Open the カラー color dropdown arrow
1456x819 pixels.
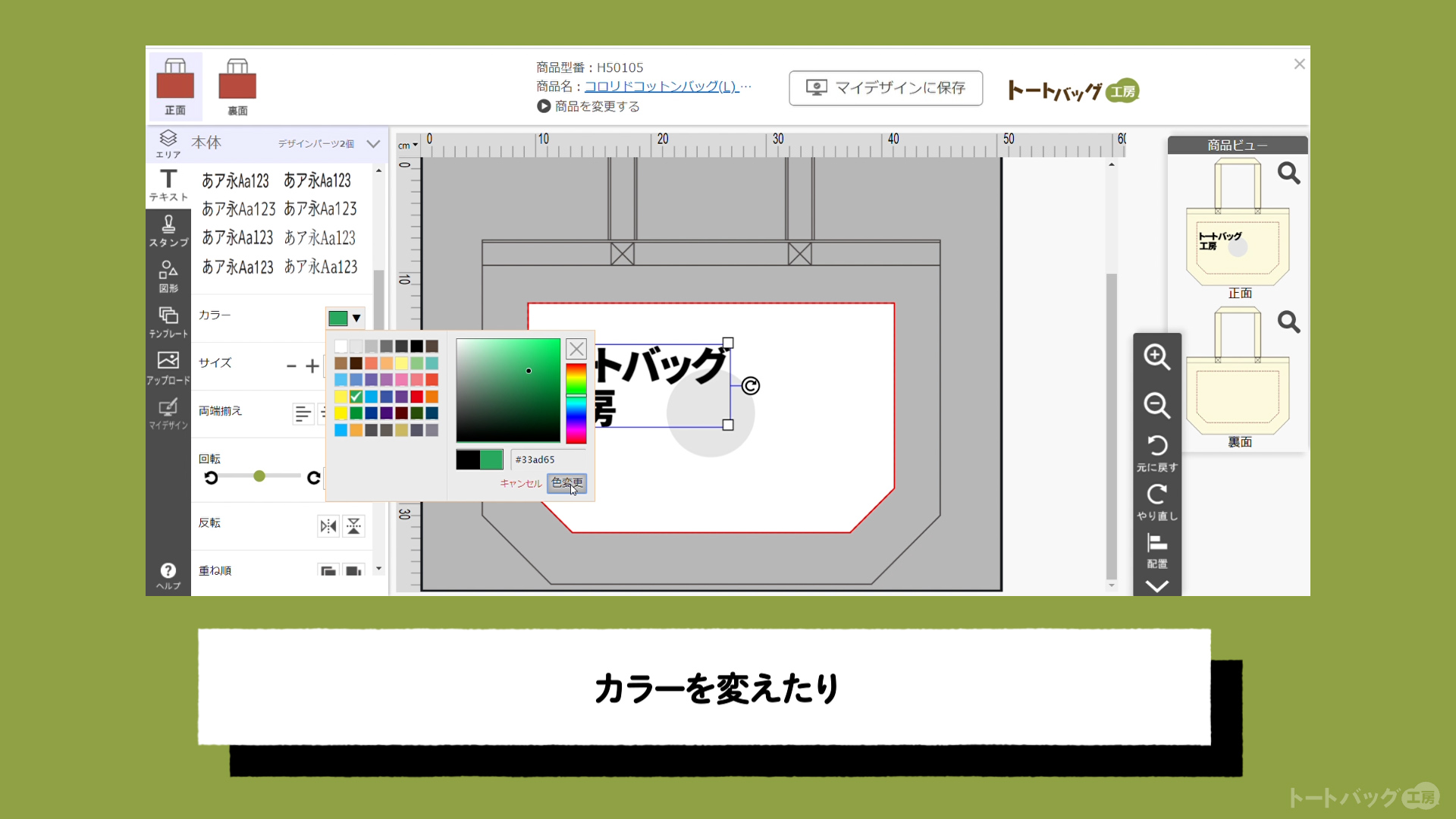356,318
